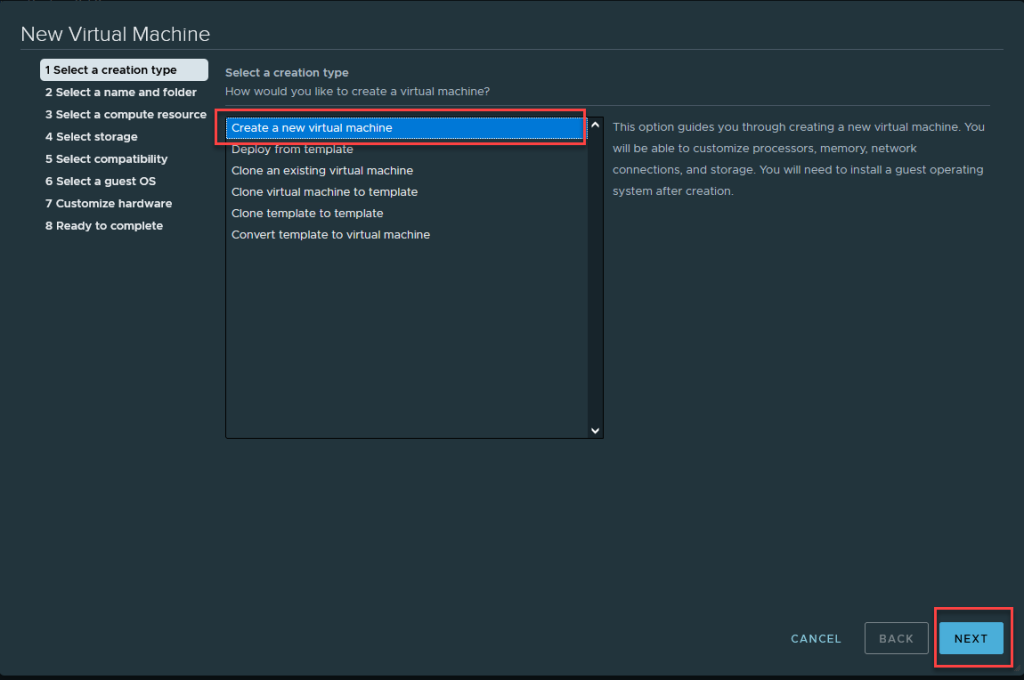This screenshot has width=1024, height=680.
Task: Open step 6 Select a guest OS
Action: click(100, 181)
